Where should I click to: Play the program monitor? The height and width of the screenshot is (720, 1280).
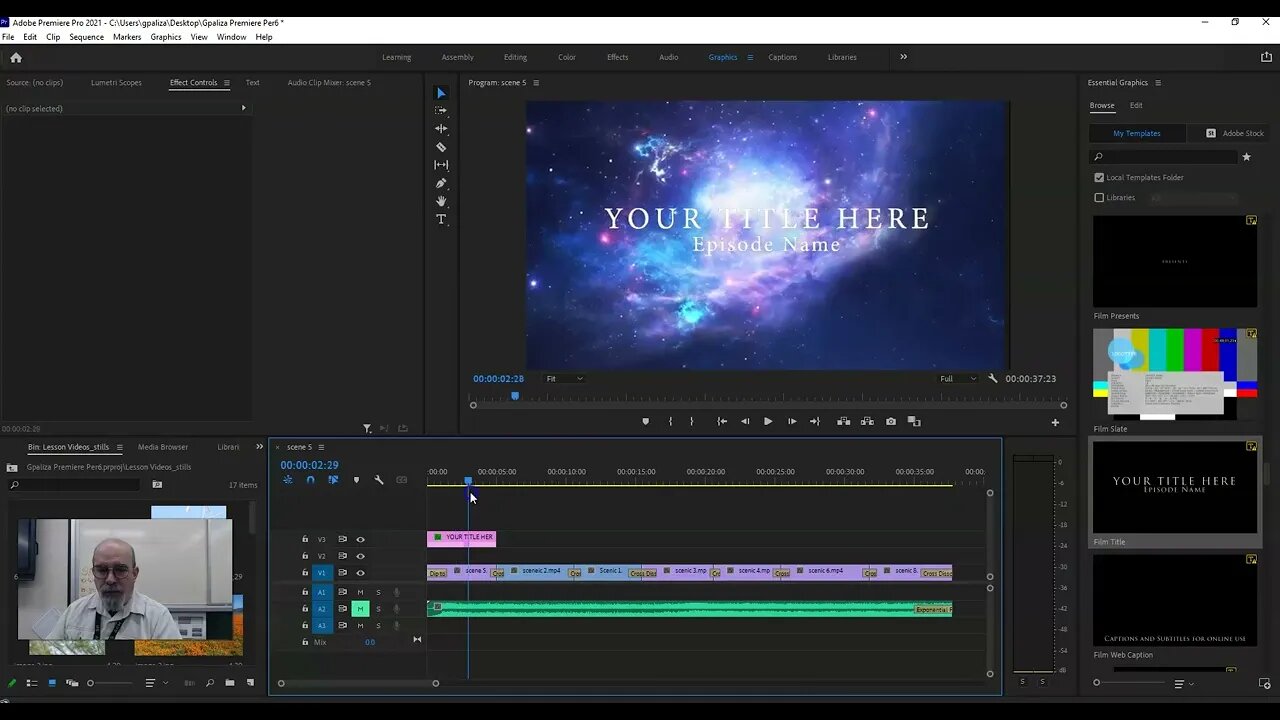(768, 421)
